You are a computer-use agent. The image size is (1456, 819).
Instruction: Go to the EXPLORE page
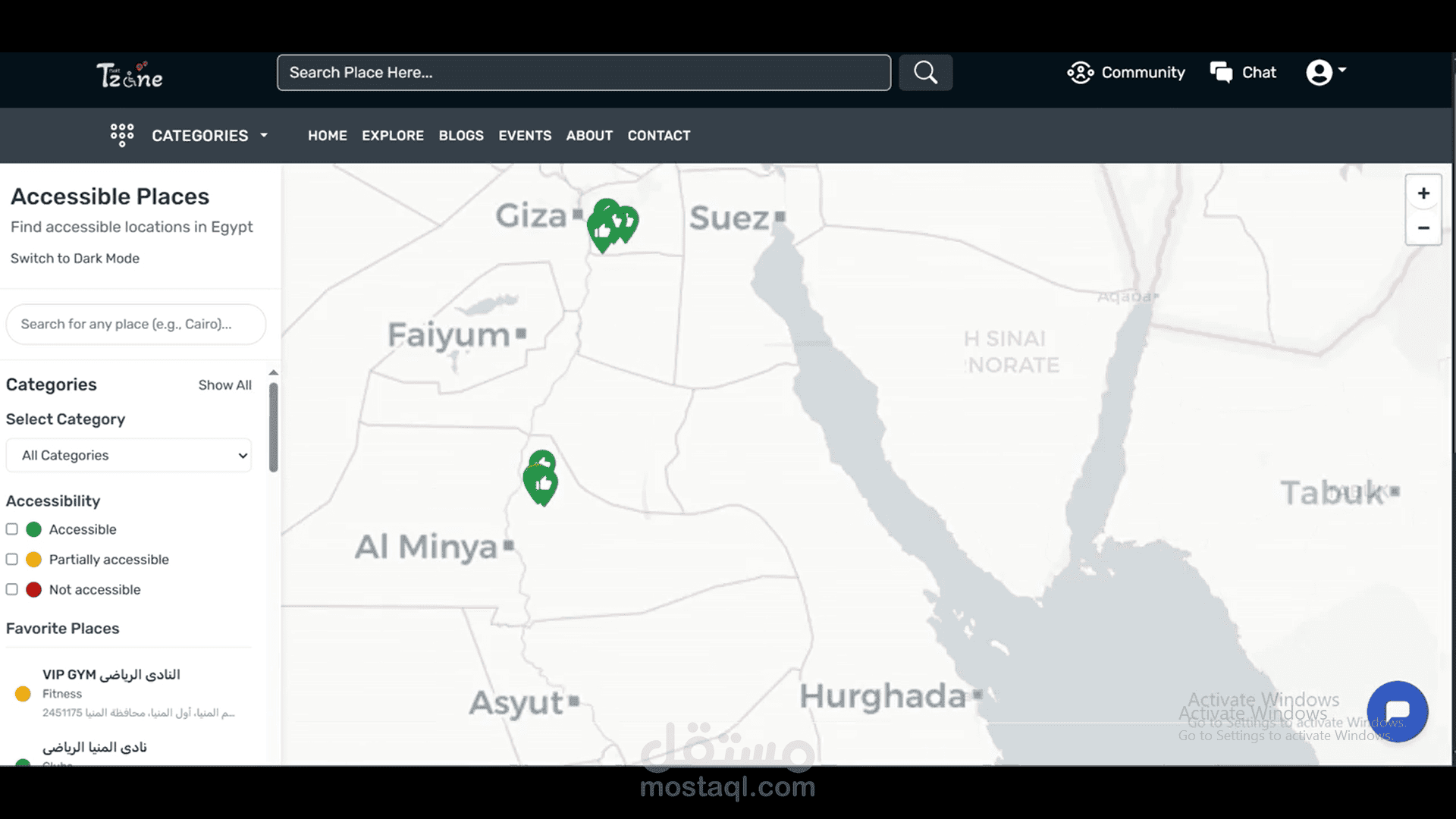click(x=393, y=136)
